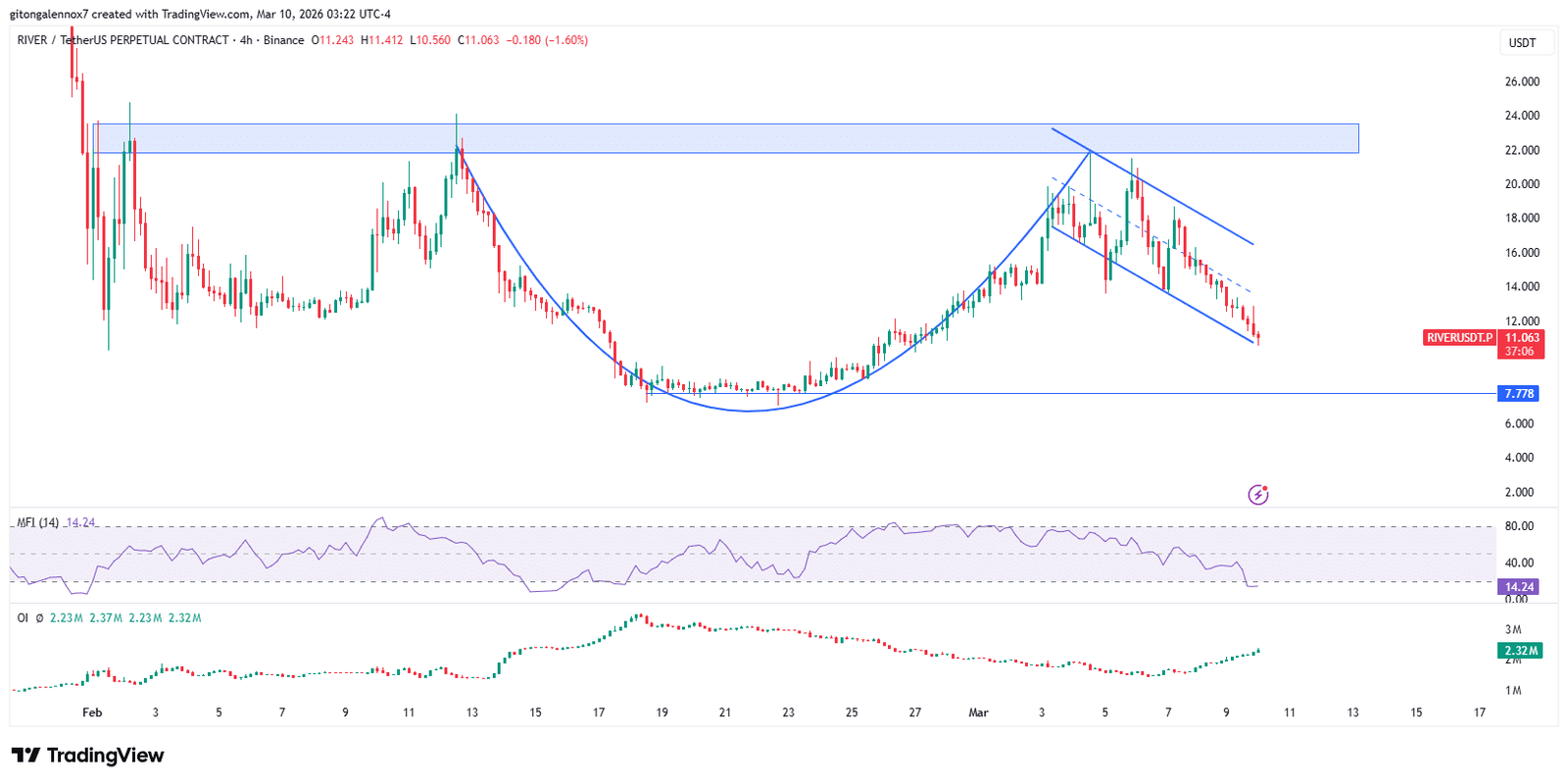Image resolution: width=1568 pixels, height=784 pixels.
Task: Click the red RIVERUSDT.P price tag
Action: point(1459,338)
